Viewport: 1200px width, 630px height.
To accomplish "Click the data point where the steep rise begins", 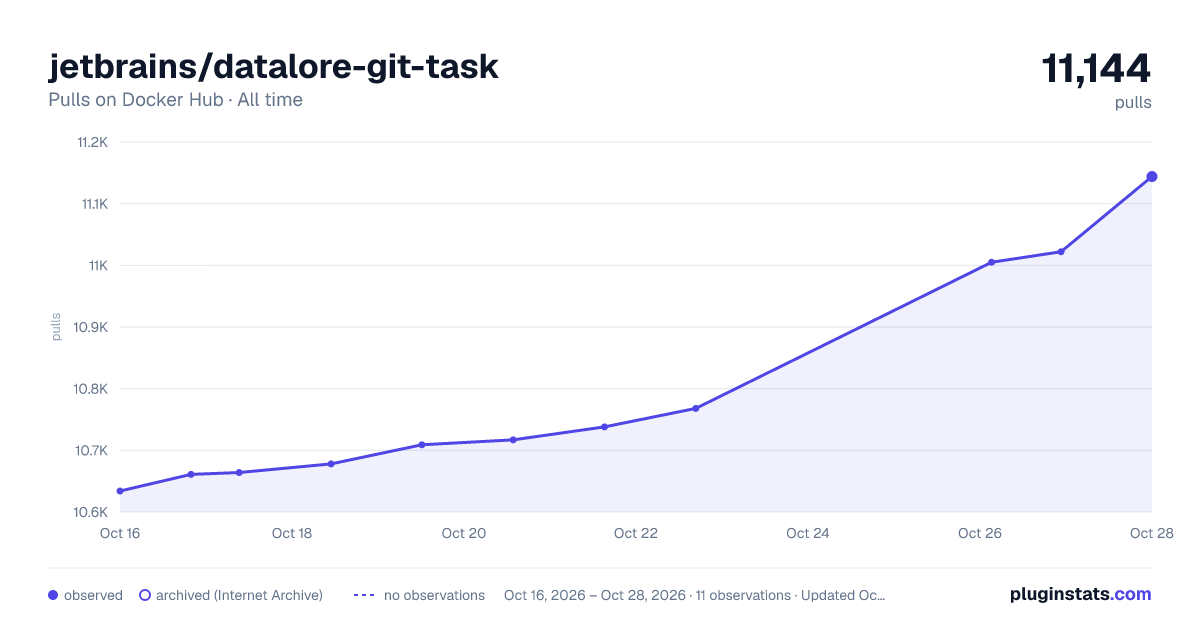I will (x=695, y=408).
